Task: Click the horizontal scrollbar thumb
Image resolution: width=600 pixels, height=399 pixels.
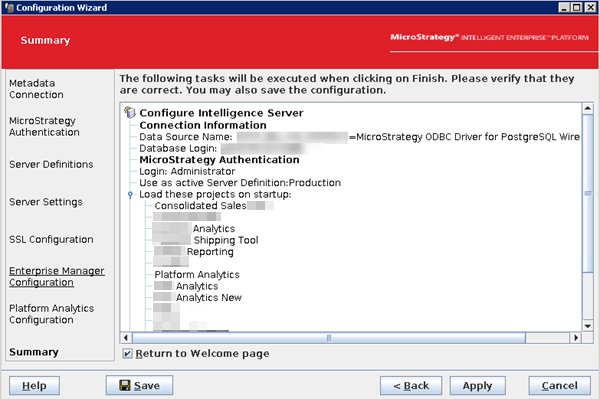Action: (x=329, y=338)
